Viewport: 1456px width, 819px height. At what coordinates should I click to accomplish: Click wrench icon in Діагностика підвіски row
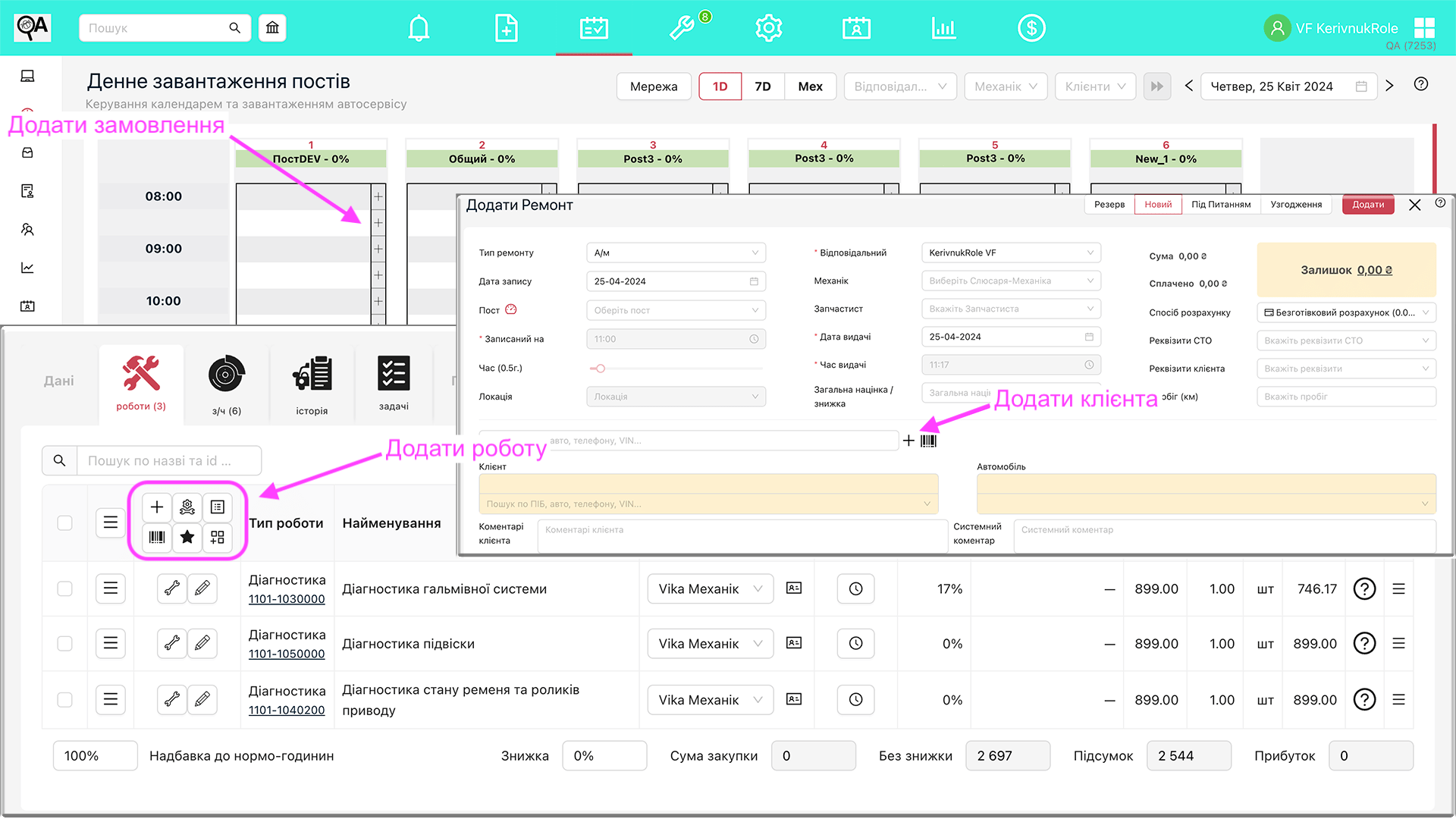172,643
